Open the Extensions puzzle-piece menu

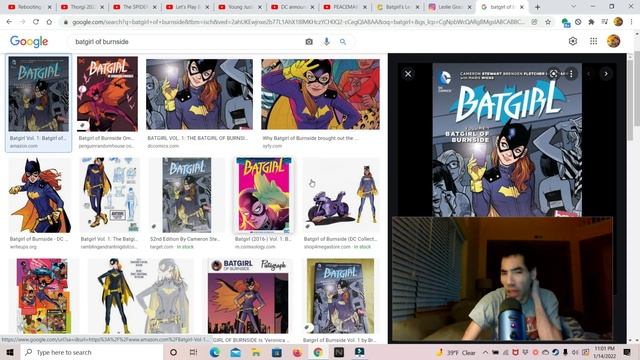click(x=591, y=22)
